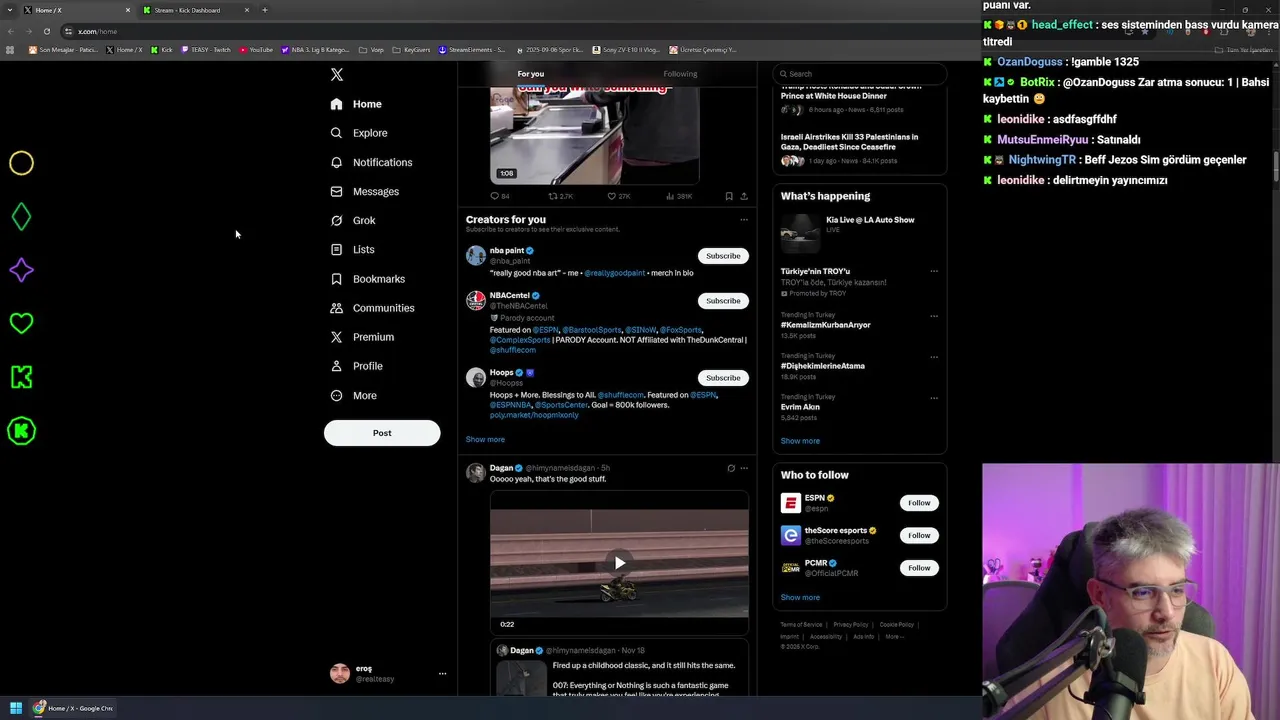Image resolution: width=1280 pixels, height=720 pixels.
Task: Open Bookmarks in the sidebar
Action: (367, 279)
